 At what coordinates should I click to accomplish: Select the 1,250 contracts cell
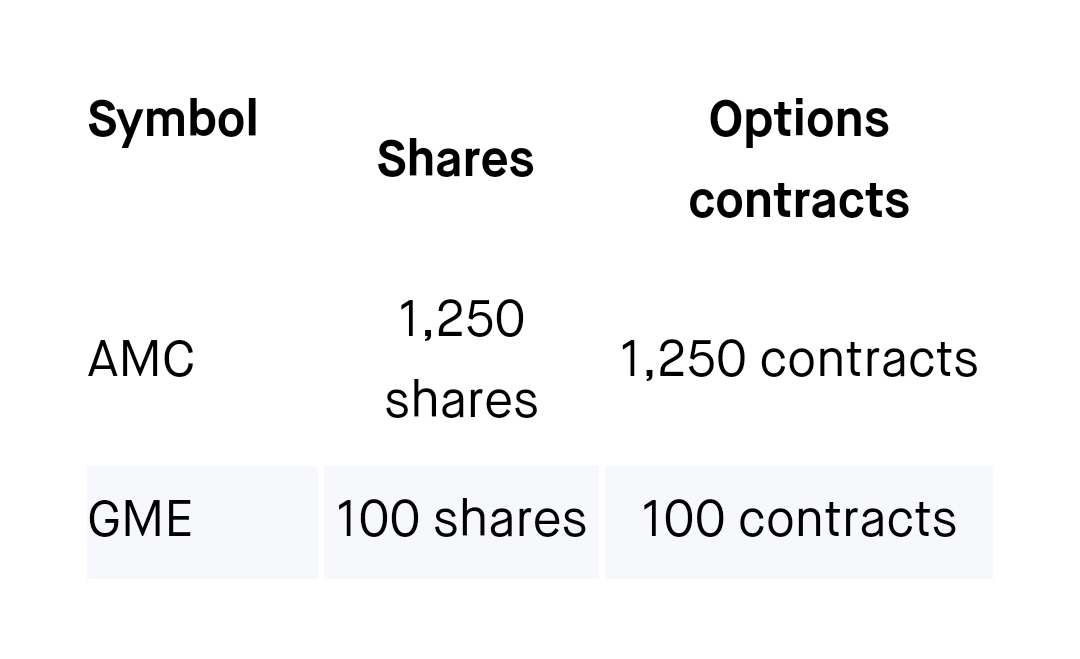point(799,359)
